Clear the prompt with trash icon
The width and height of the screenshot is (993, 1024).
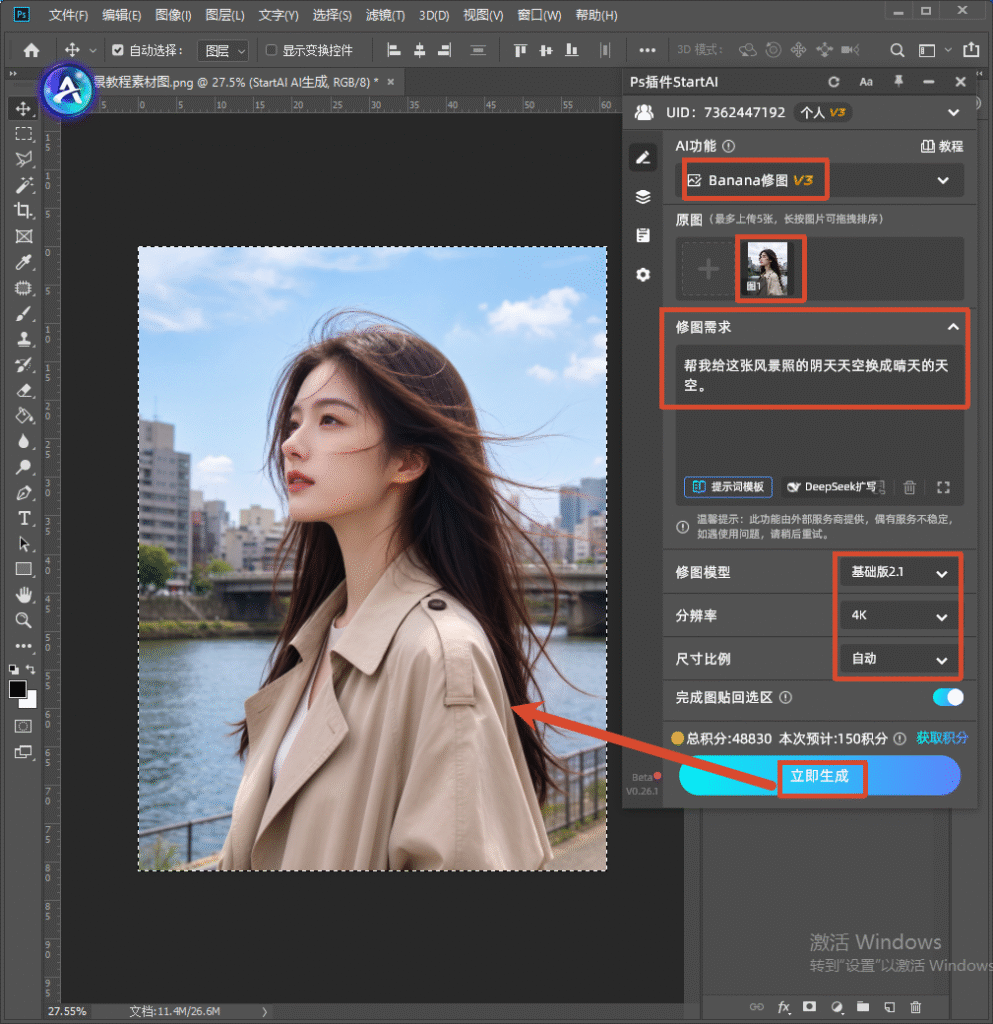click(909, 487)
